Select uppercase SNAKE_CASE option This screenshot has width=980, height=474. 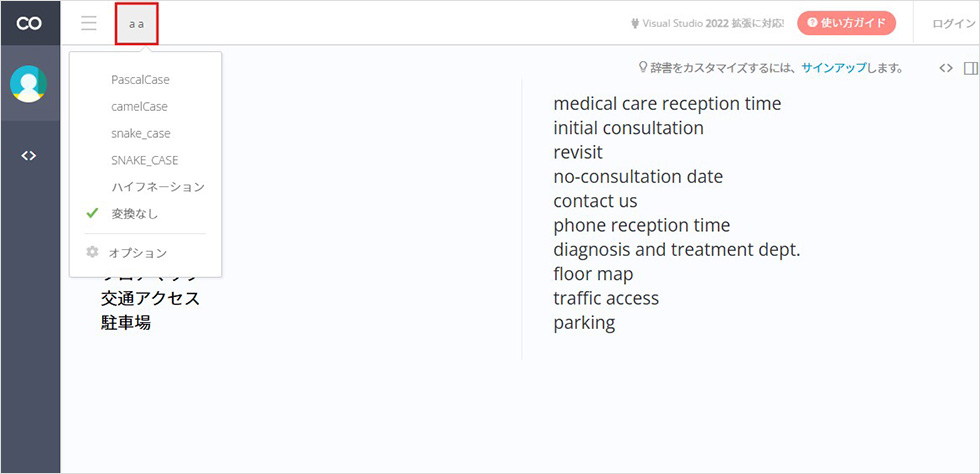click(x=145, y=161)
